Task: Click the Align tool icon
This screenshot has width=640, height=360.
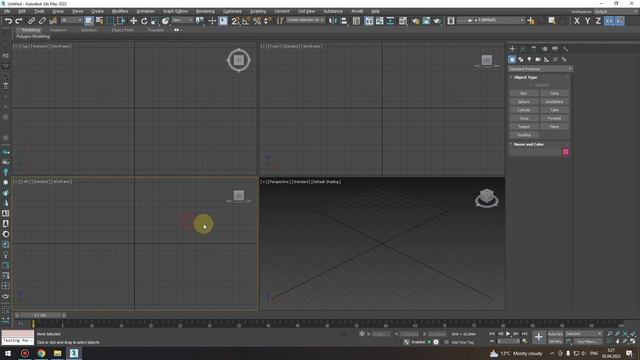Action: click(344, 21)
